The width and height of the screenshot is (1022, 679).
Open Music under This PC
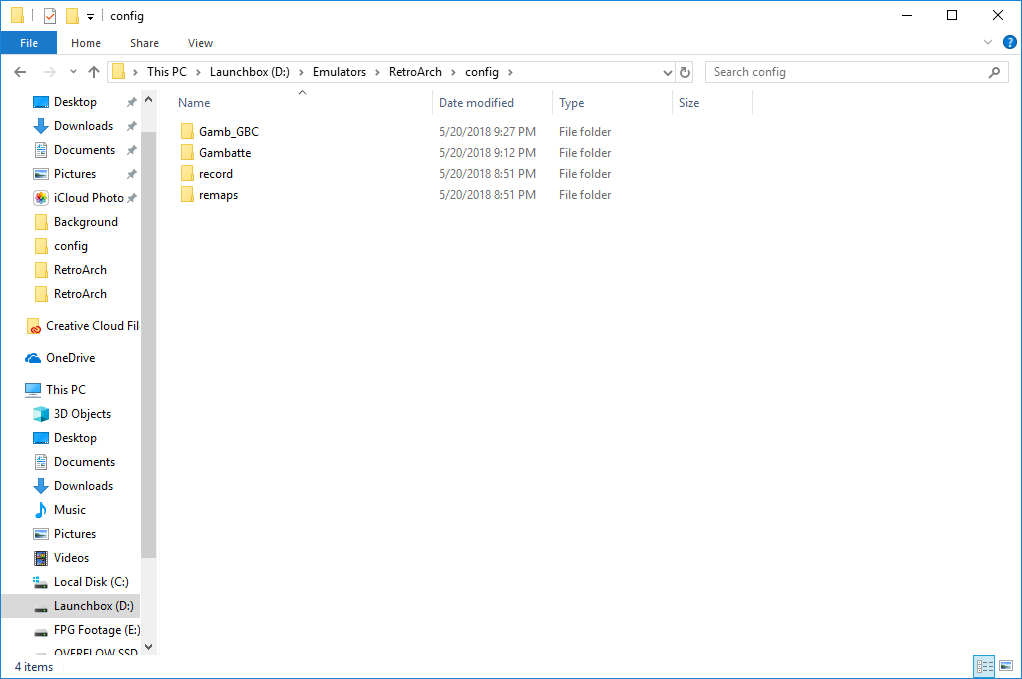tap(70, 510)
